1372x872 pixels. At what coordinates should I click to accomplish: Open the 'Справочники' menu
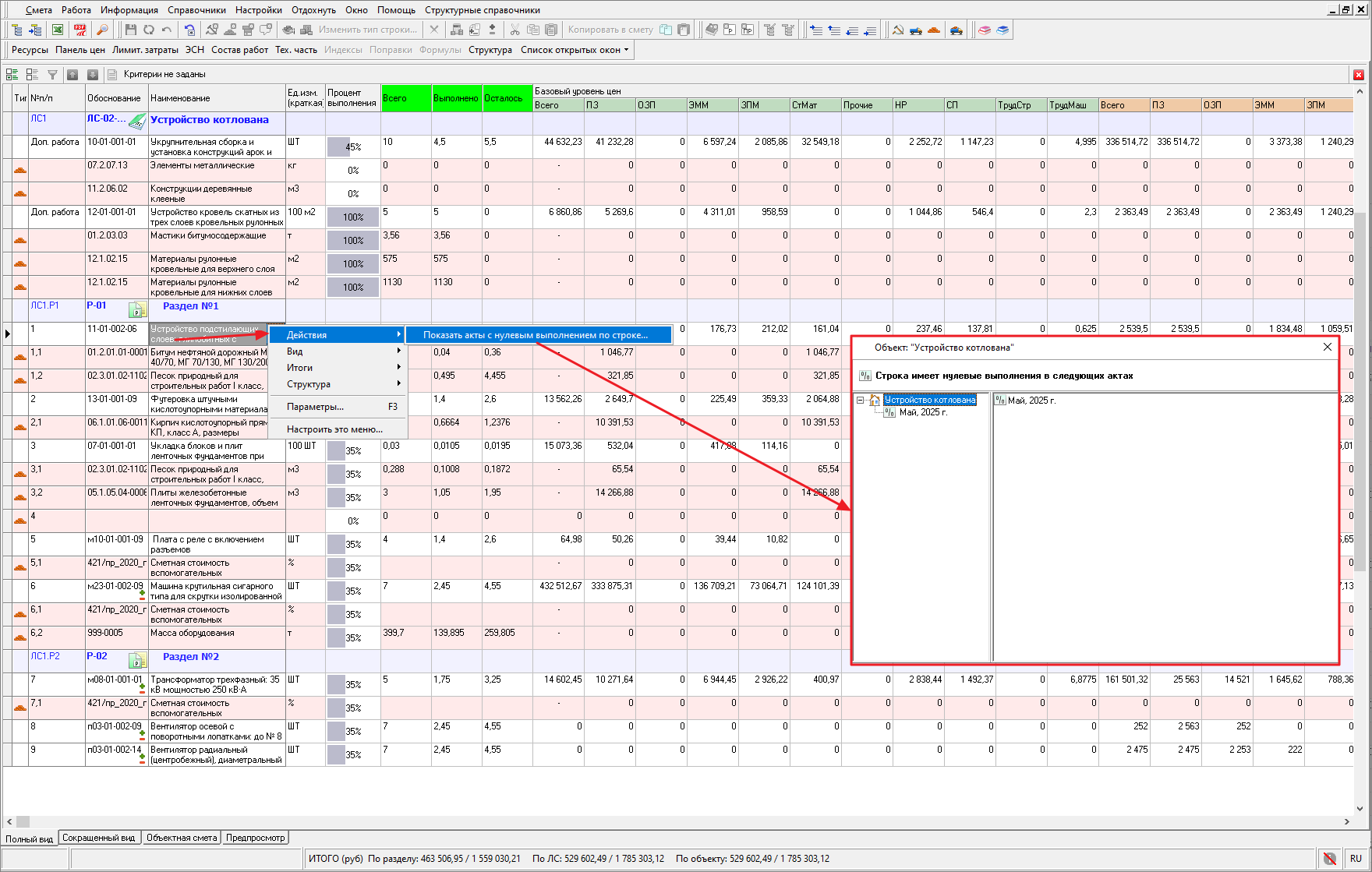(x=196, y=10)
